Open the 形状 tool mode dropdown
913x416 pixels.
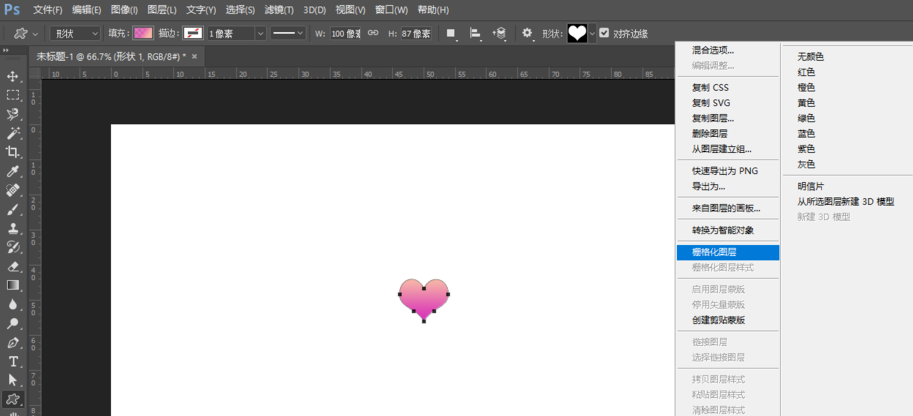click(75, 33)
